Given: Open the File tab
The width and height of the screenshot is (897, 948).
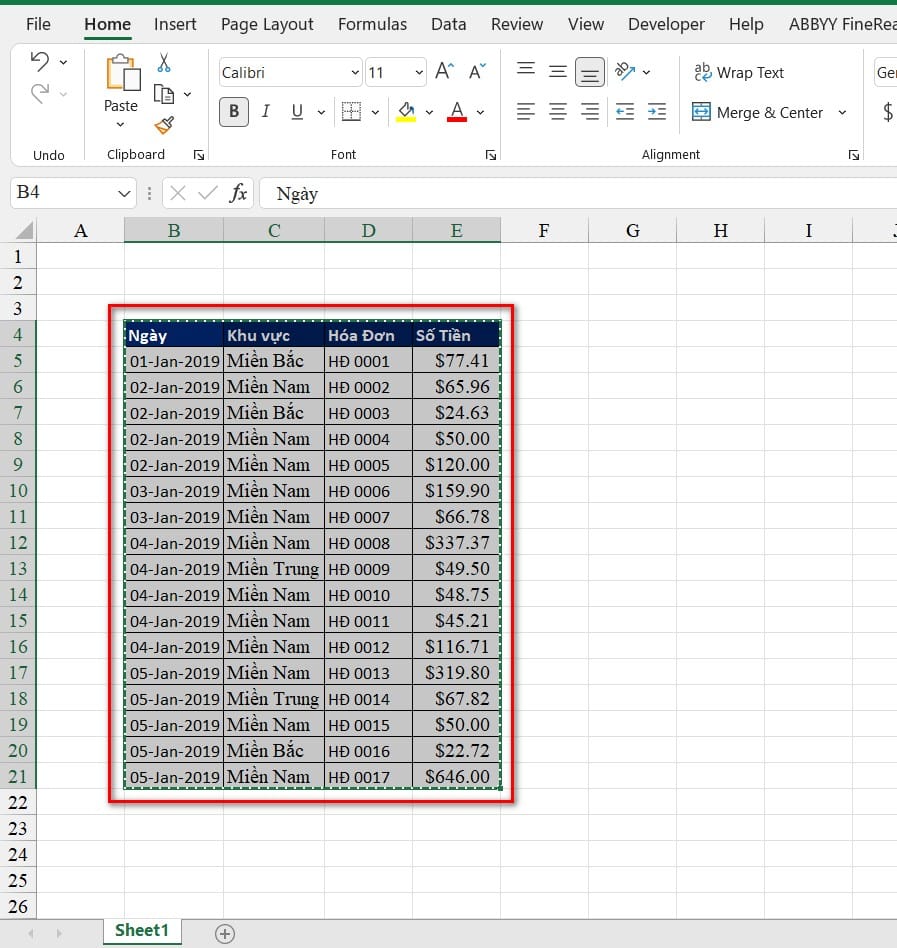Looking at the screenshot, I should tap(38, 24).
